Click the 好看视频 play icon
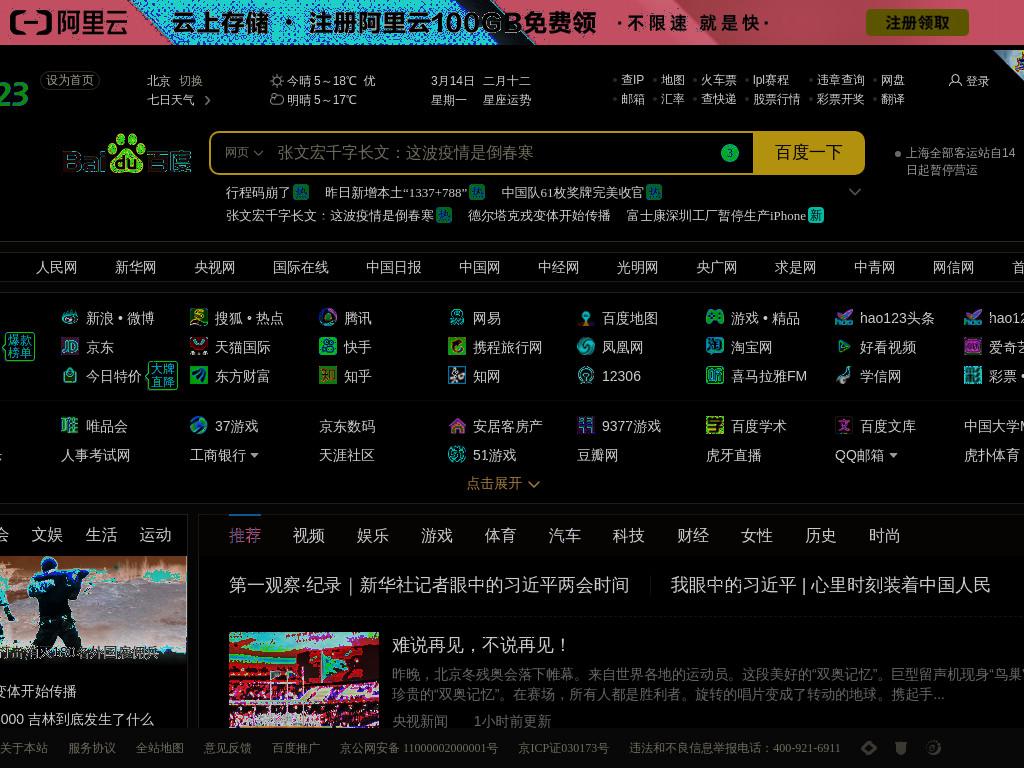1024x768 pixels. coord(844,347)
